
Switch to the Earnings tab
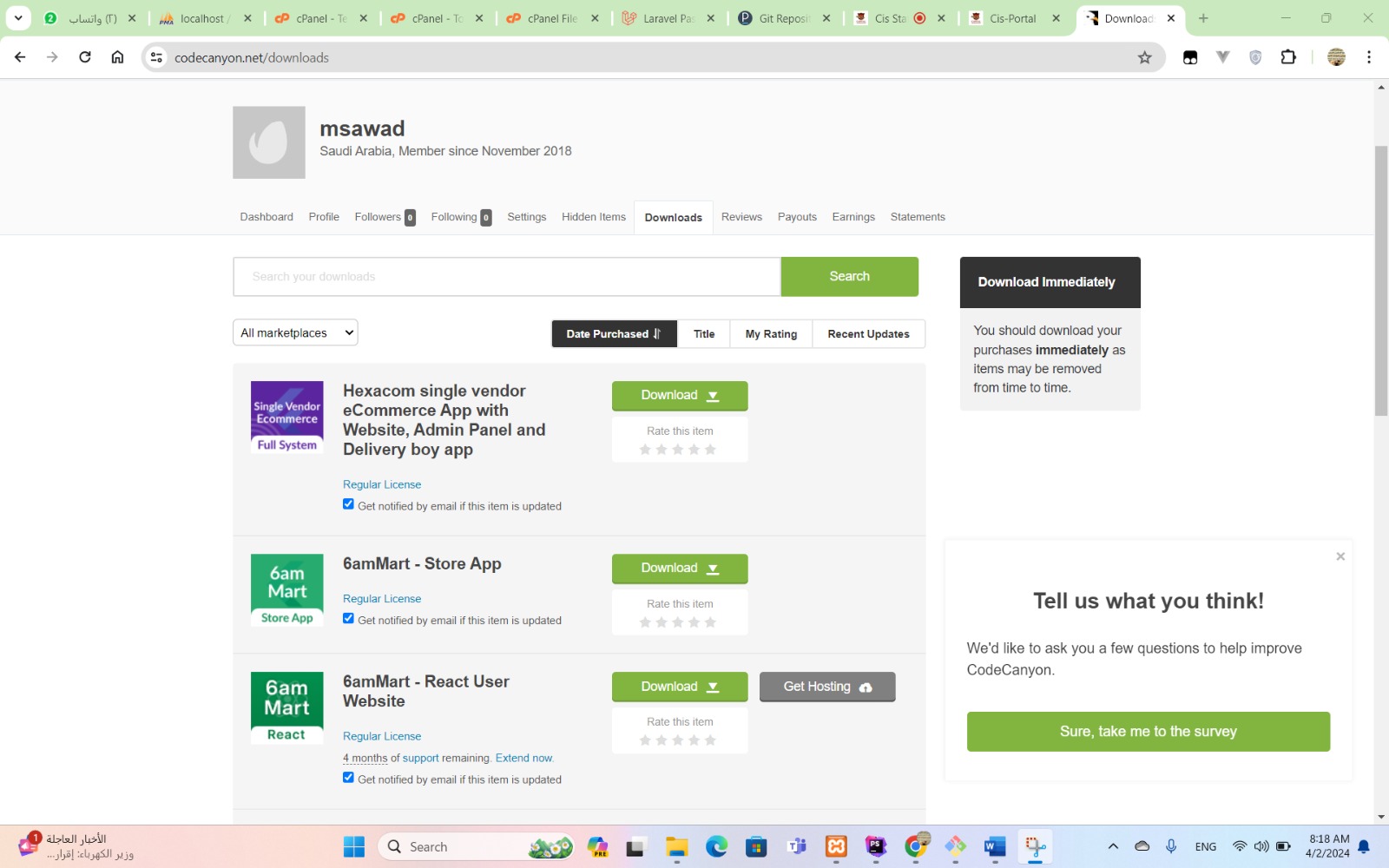[853, 217]
